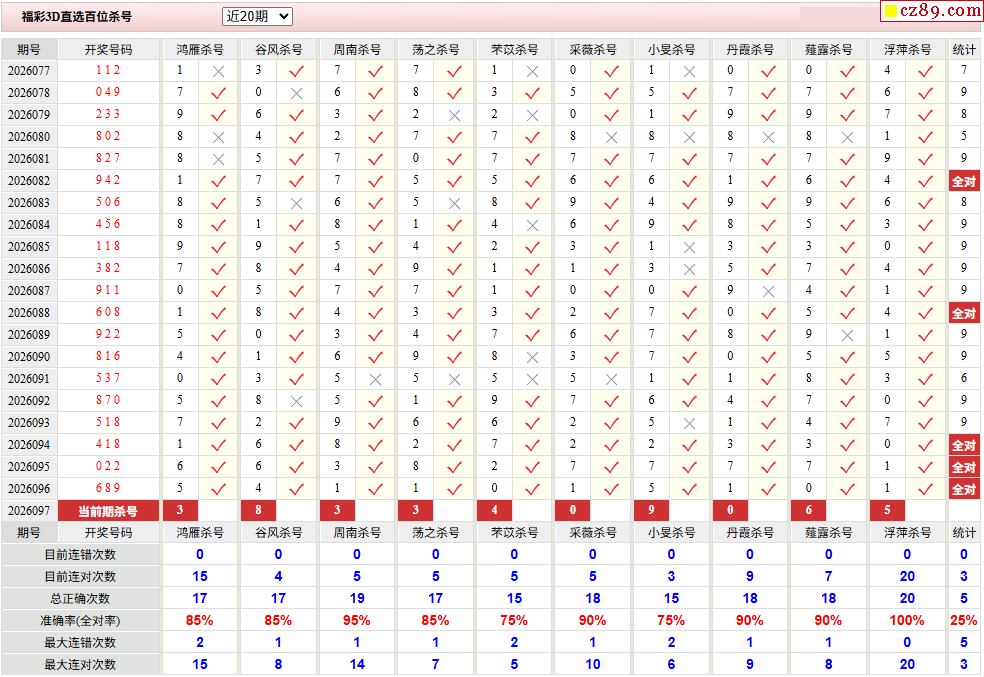Click the X mark for 谷风杀号 in row 2026092
The image size is (984, 677).
[296, 401]
